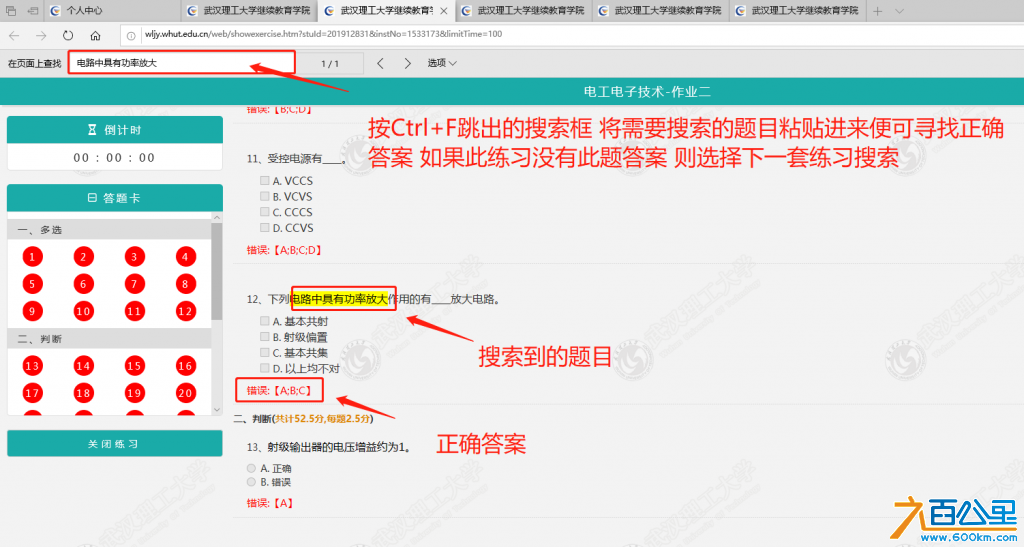
Task: Click the 00 : 00 : 00 countdown value
Action: (x=114, y=157)
